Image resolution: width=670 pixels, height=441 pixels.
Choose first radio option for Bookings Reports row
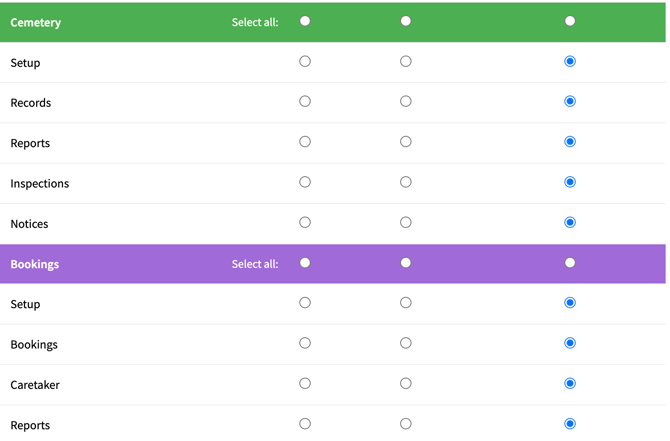tap(305, 424)
